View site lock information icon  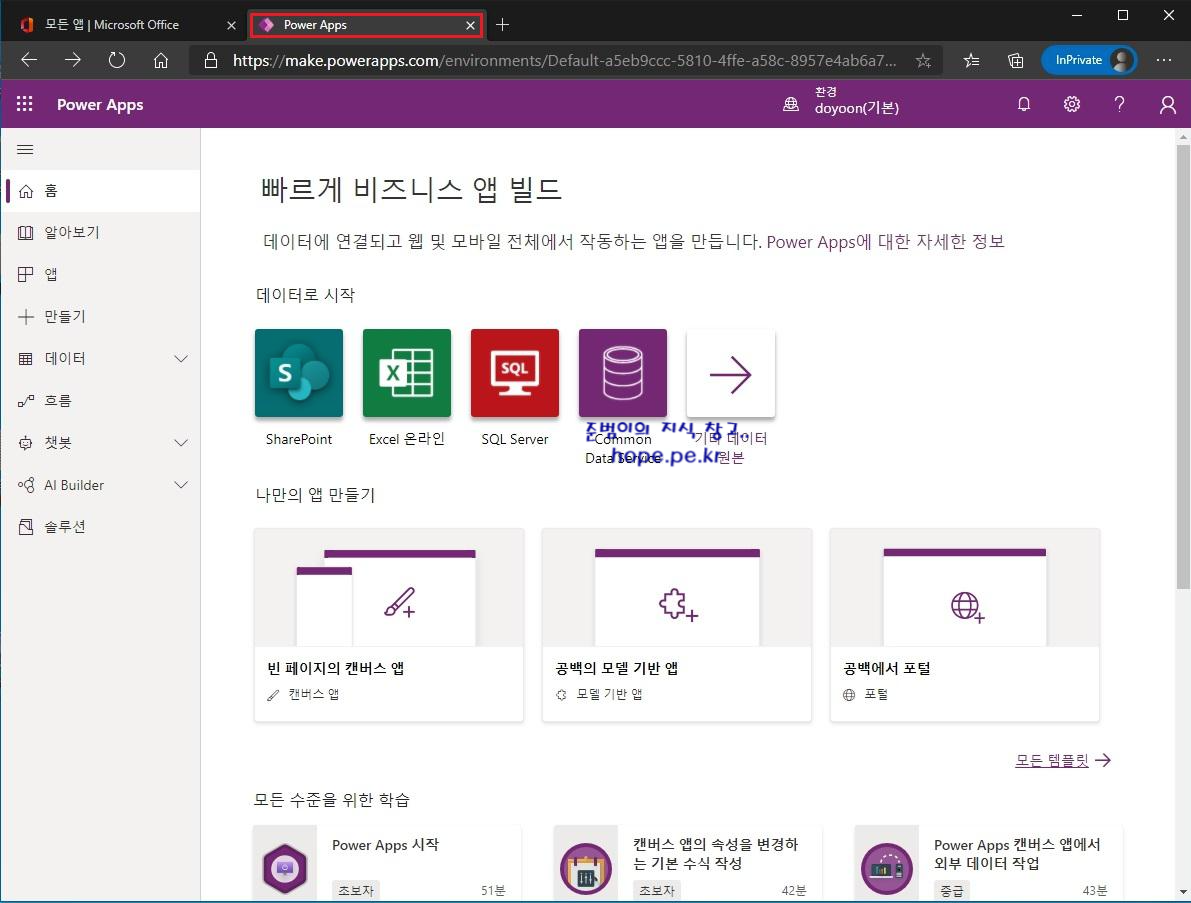coord(211,61)
